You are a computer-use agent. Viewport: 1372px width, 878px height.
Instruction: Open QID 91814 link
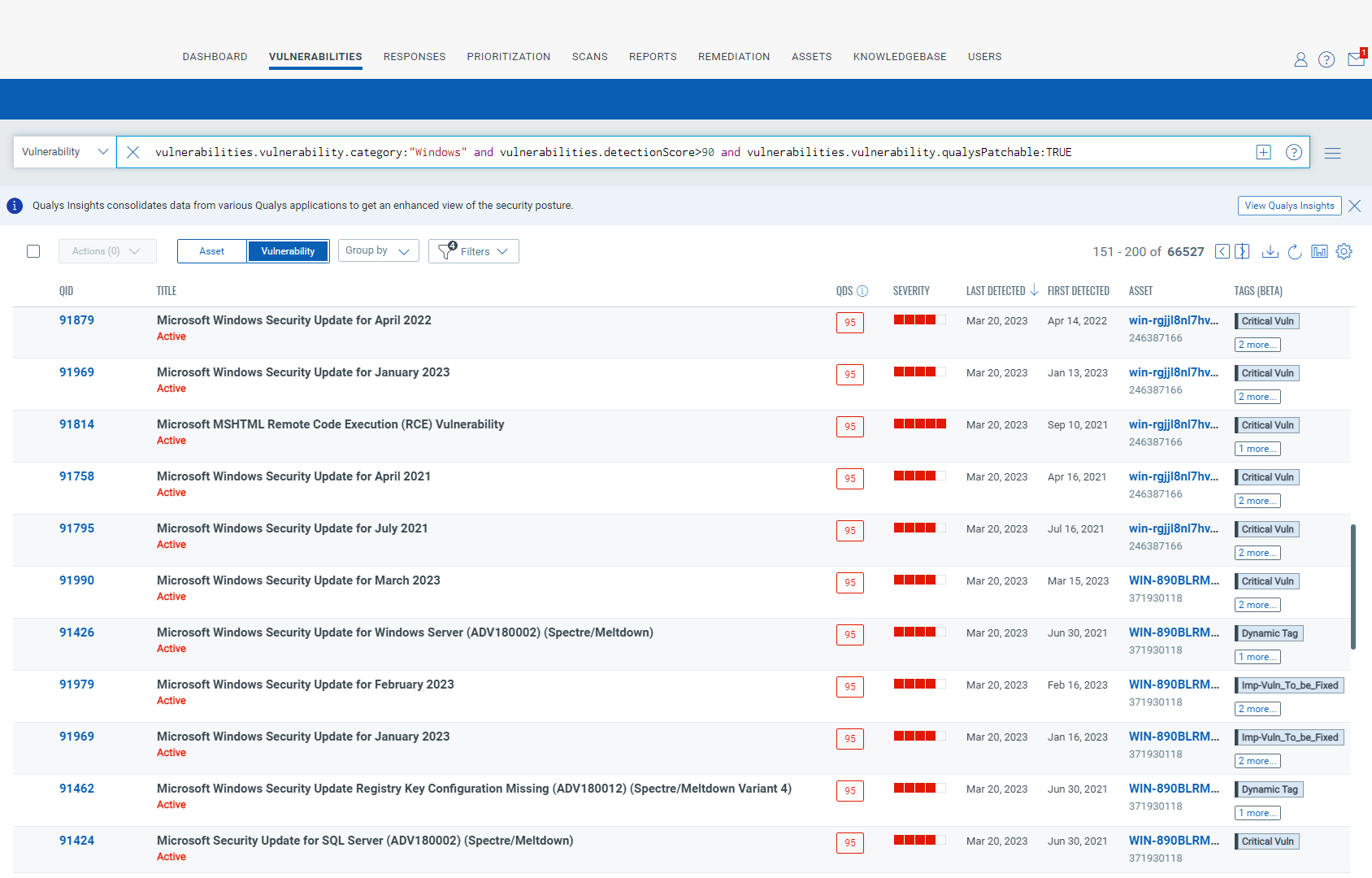tap(76, 424)
